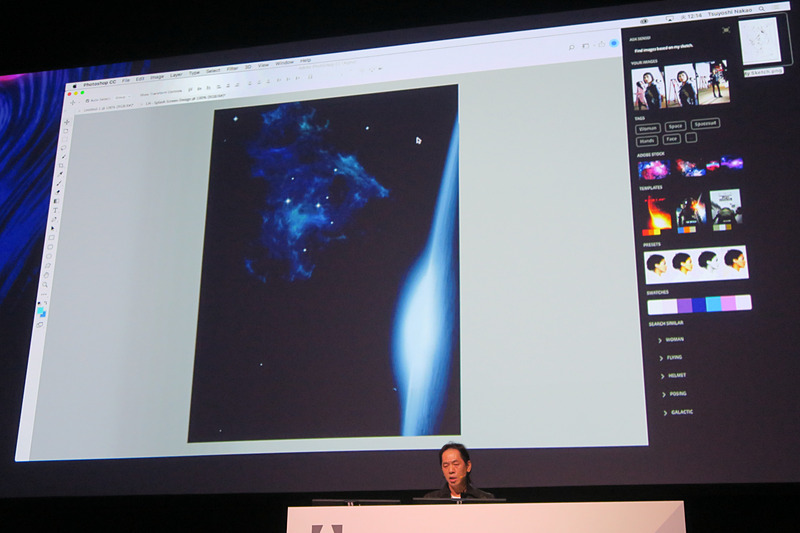Image resolution: width=800 pixels, height=533 pixels.
Task: Collapse the Ask Sensei panel icon
Action: tap(726, 30)
